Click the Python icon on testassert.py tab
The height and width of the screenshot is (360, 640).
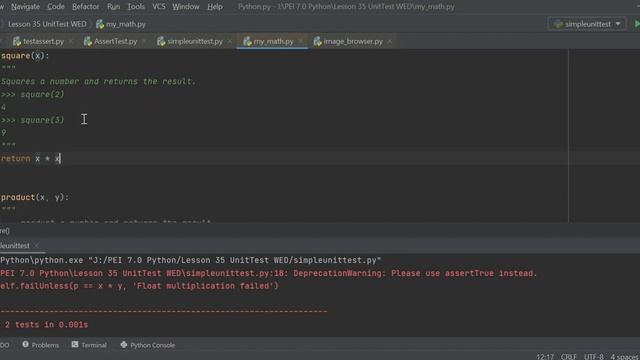[17, 41]
